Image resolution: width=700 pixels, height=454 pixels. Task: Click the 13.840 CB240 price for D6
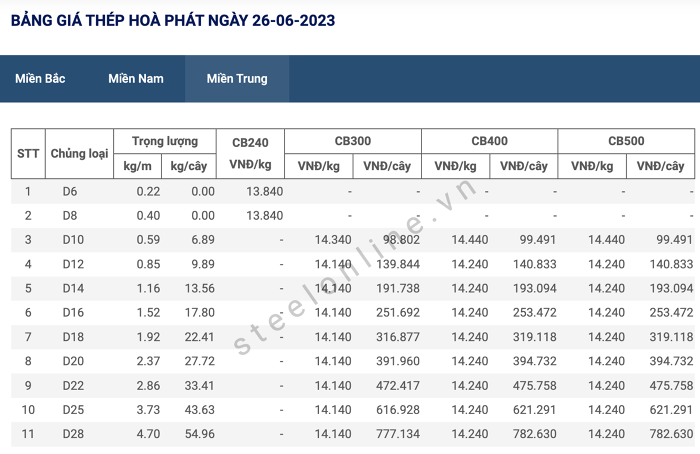click(265, 192)
